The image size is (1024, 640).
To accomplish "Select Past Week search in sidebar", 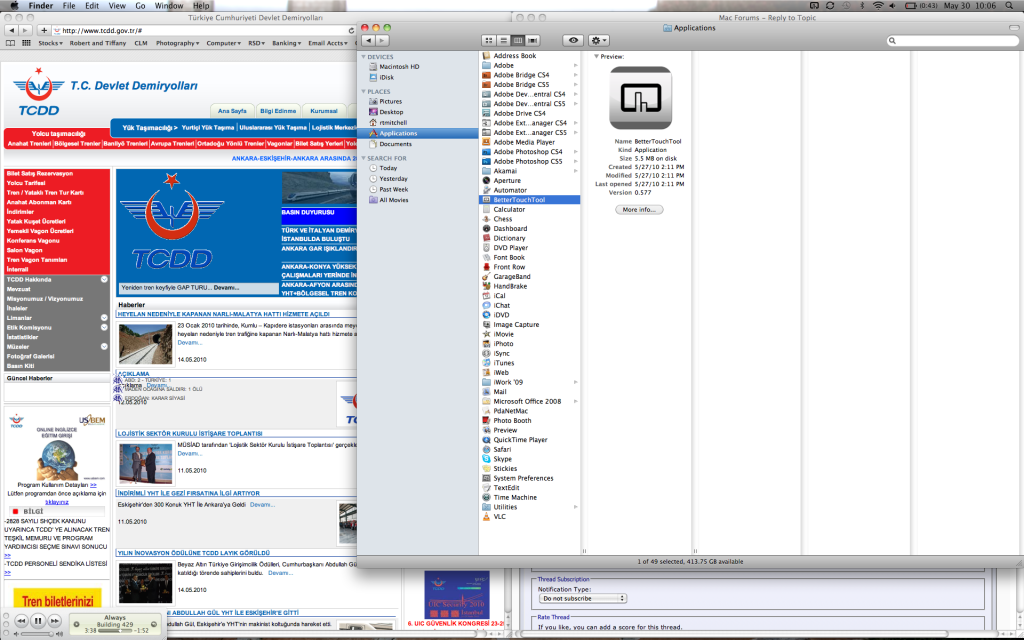I will pos(389,189).
